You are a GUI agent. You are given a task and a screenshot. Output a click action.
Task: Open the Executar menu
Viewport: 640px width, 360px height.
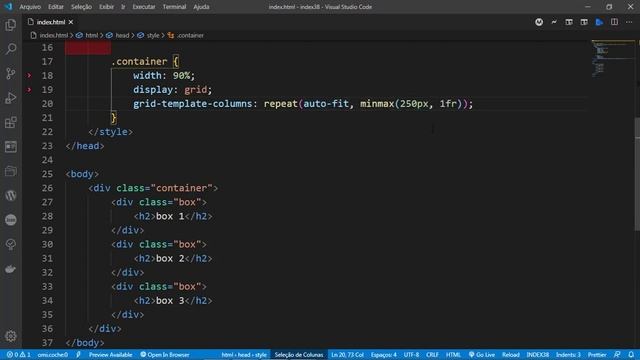144,7
